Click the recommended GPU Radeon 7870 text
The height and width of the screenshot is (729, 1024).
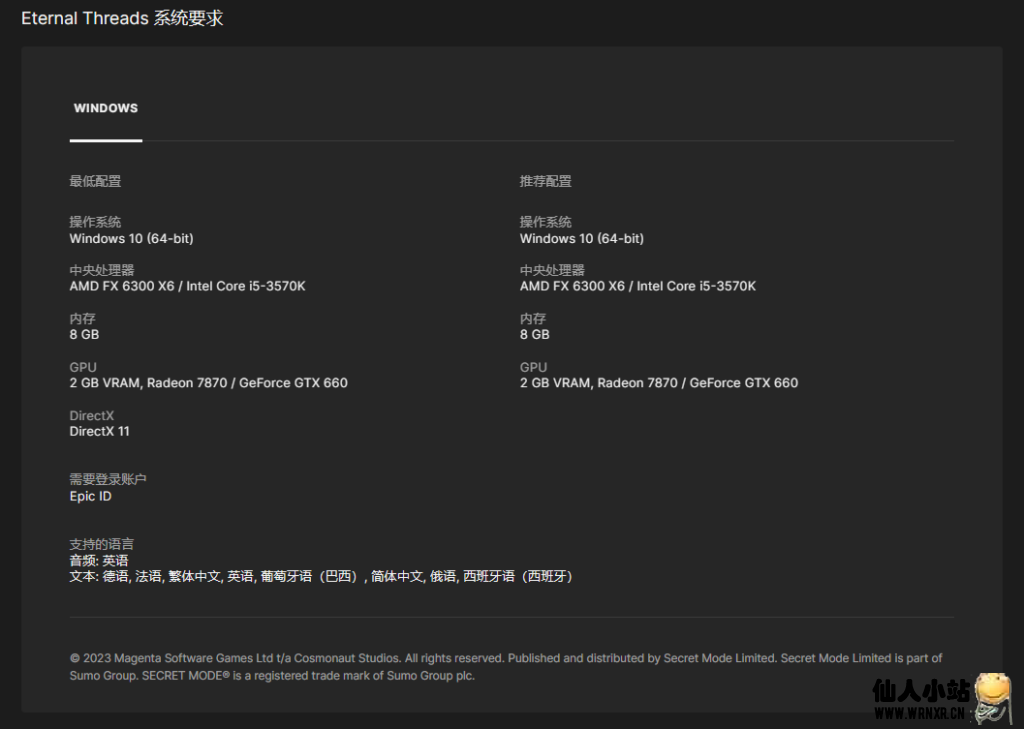coord(659,383)
